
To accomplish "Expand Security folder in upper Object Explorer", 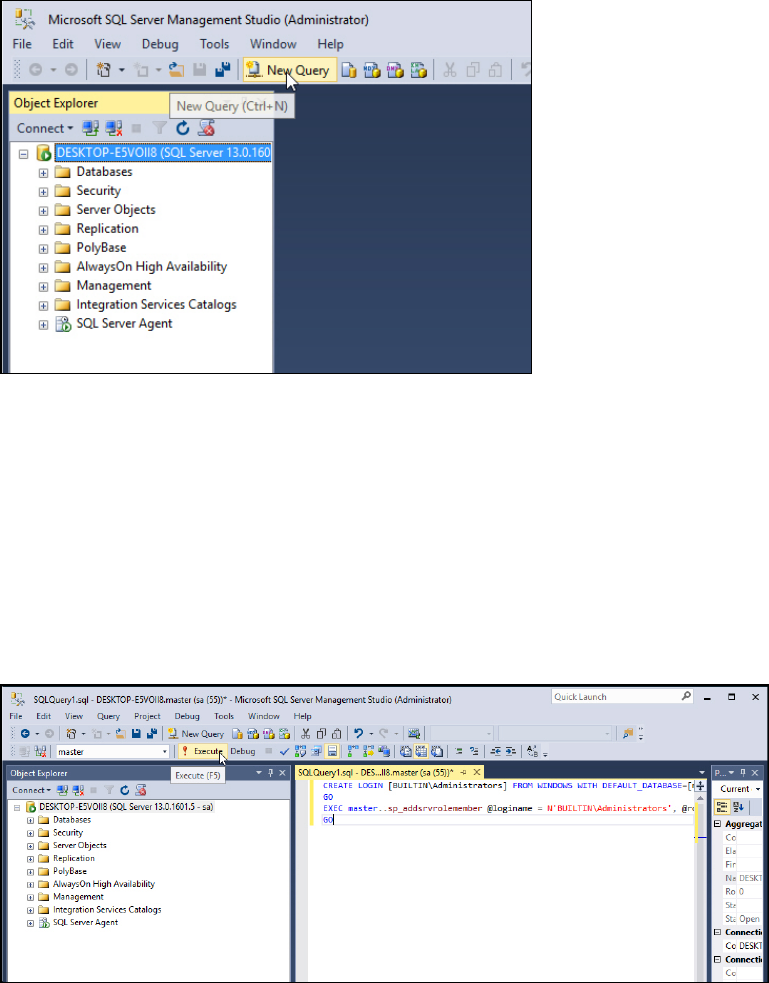I will pos(43,192).
